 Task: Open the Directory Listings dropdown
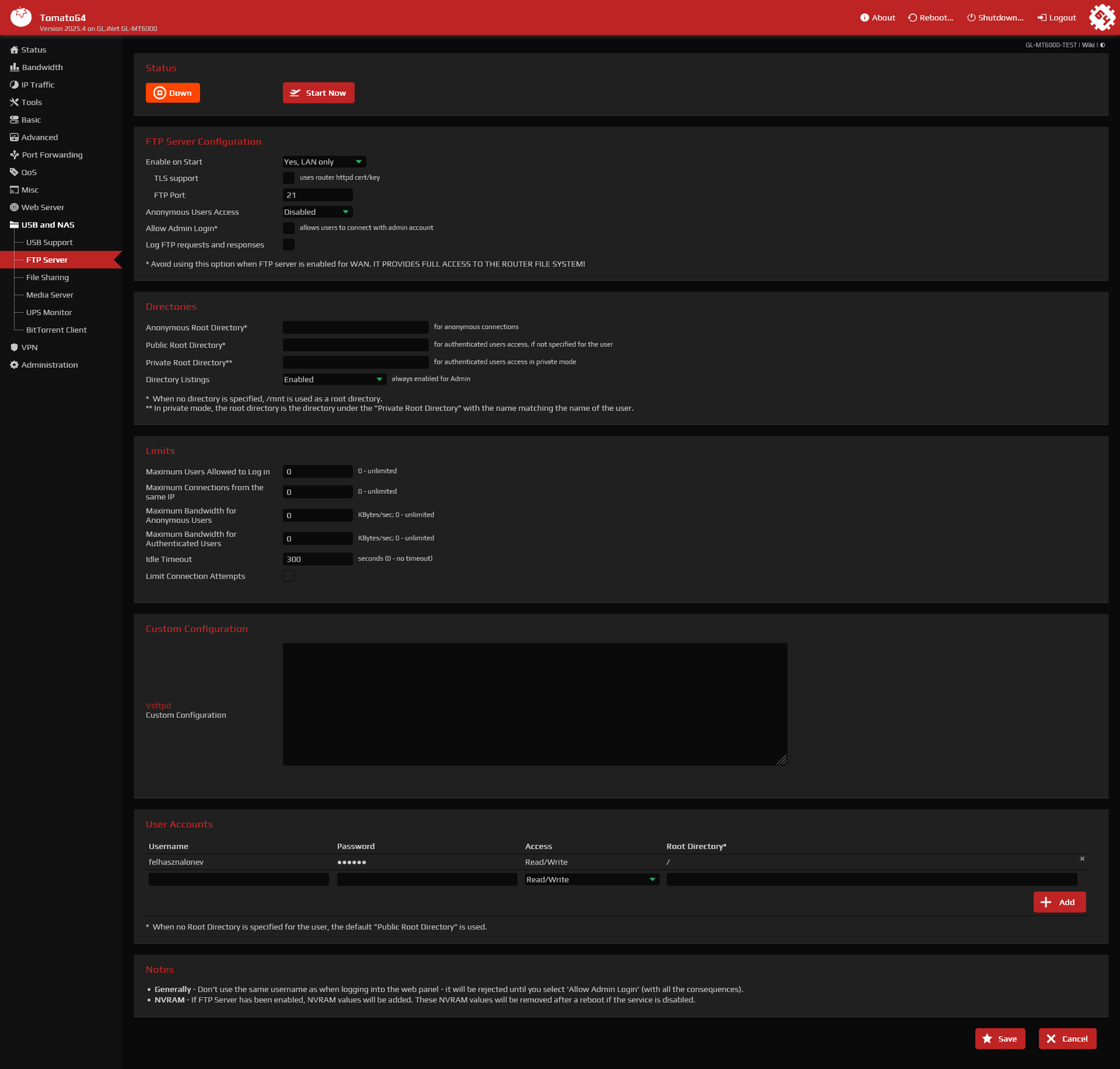pyautogui.click(x=335, y=380)
